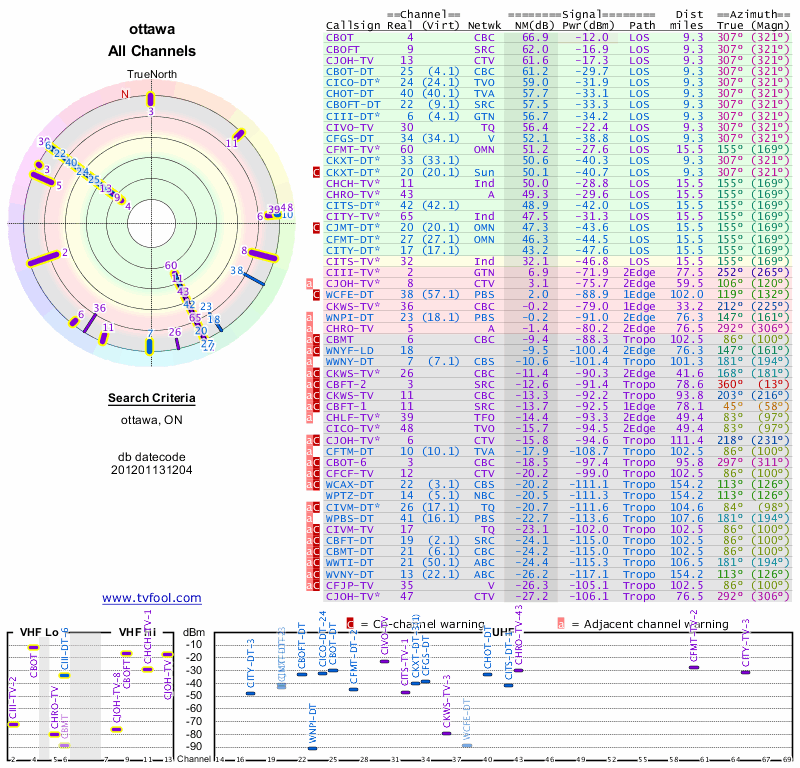Click the blue channel 38 bar on the radar

[x=254, y=279]
